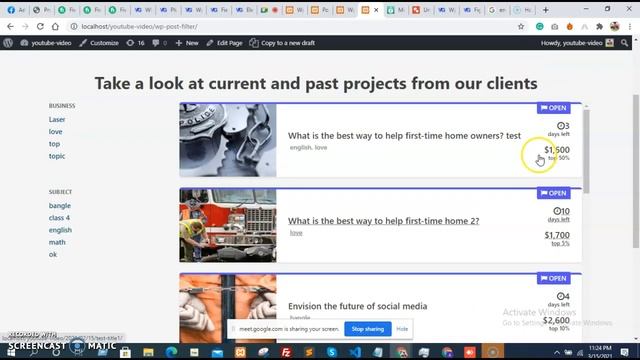
Task: Open Grammarly extension icon
Action: pyautogui.click(x=540, y=27)
